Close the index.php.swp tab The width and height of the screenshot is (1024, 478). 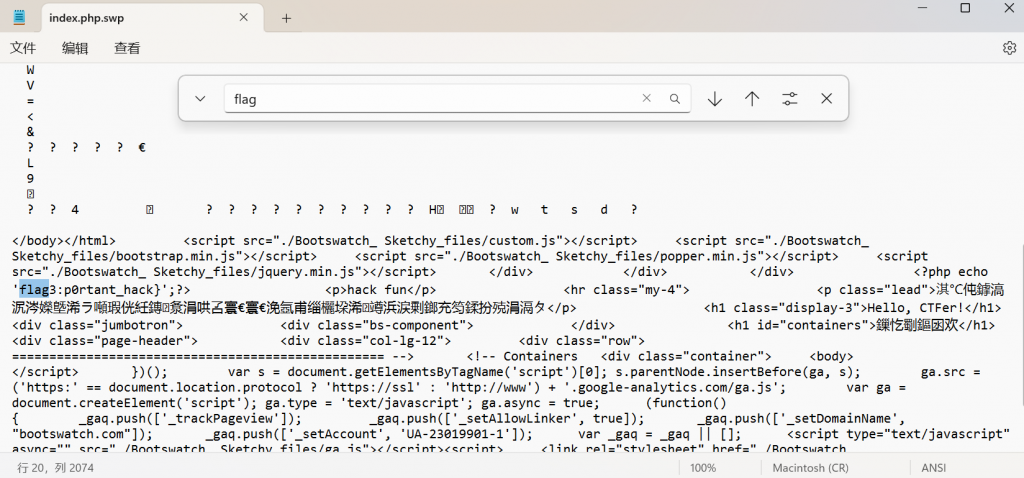tap(244, 18)
